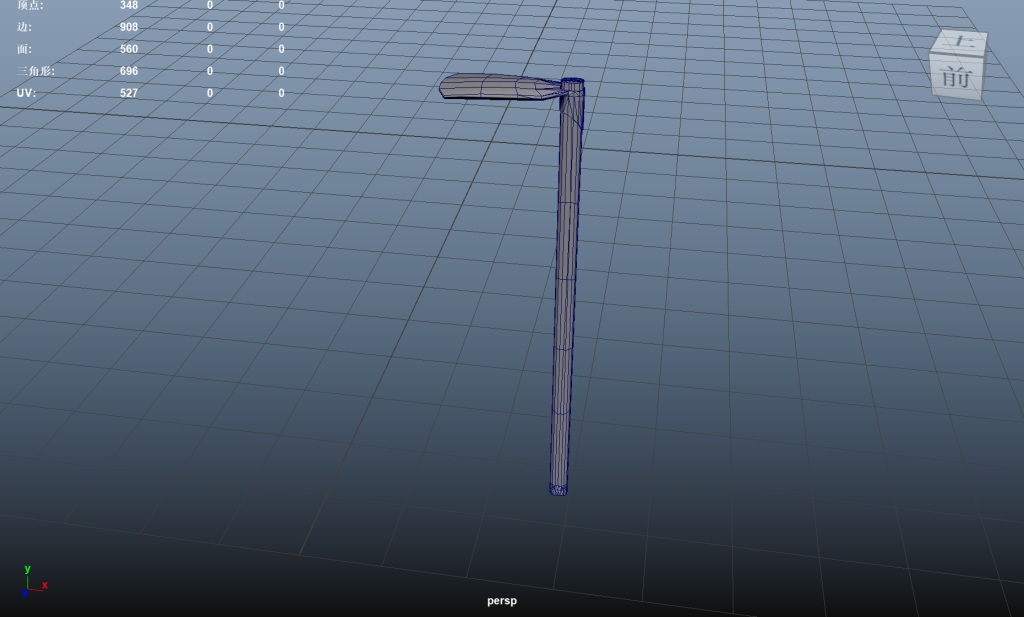Click the 三角形: triangle count label
The height and width of the screenshot is (617, 1024).
36,71
